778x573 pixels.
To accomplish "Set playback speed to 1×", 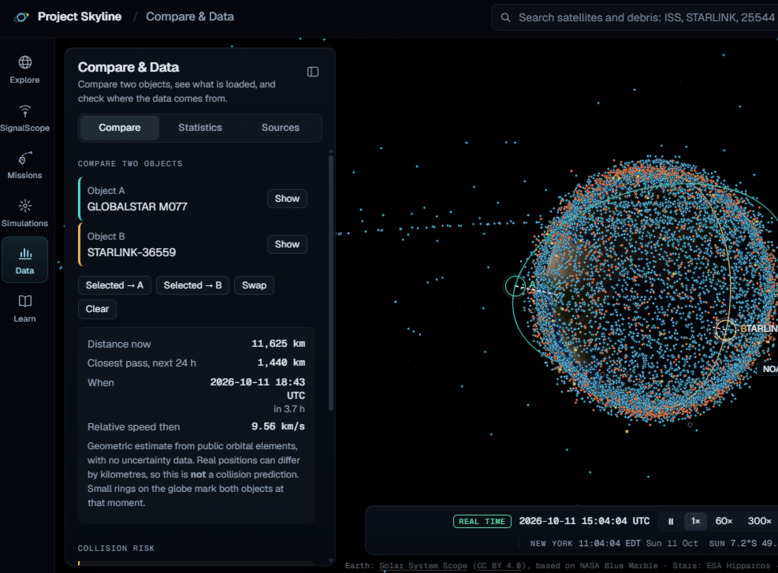I will pyautogui.click(x=696, y=521).
